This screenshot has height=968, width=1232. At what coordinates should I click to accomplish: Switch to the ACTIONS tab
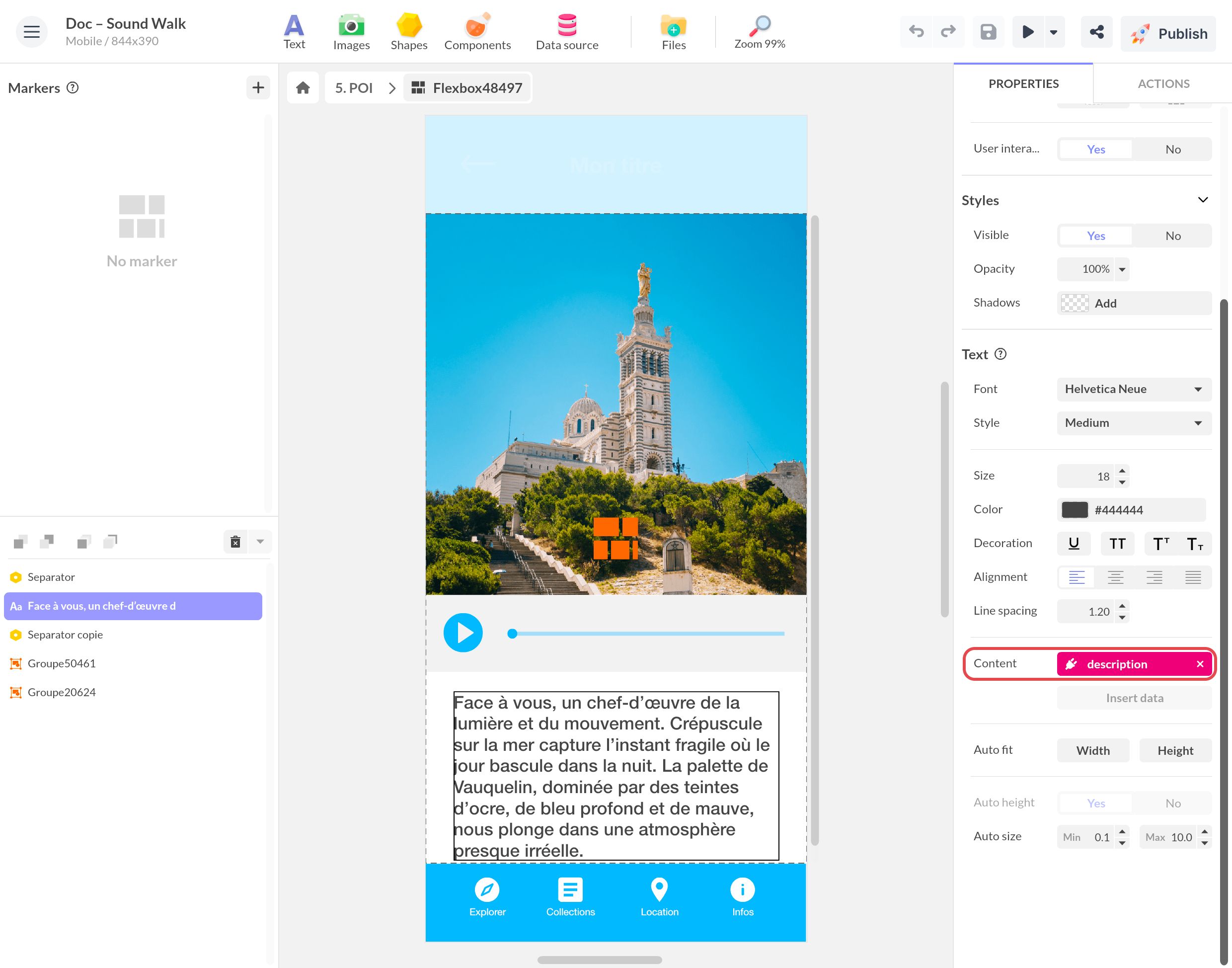click(1163, 84)
